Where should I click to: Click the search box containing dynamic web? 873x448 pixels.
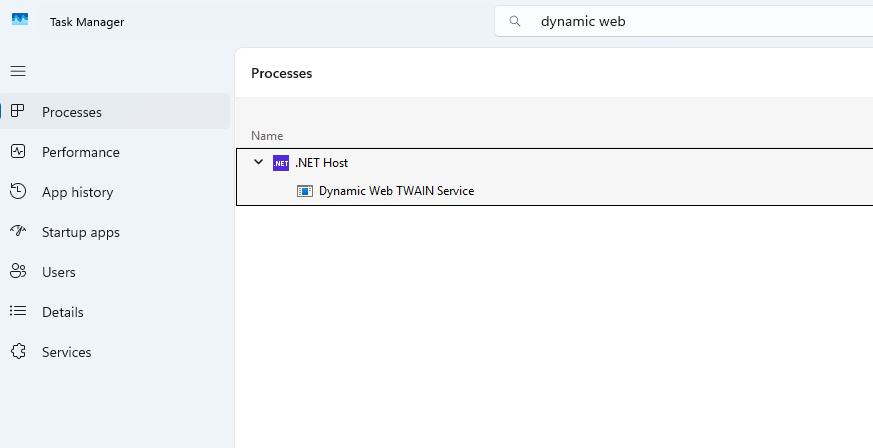point(684,21)
